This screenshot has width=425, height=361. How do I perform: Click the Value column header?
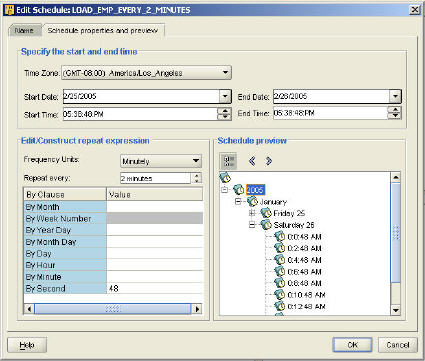pyautogui.click(x=154, y=194)
